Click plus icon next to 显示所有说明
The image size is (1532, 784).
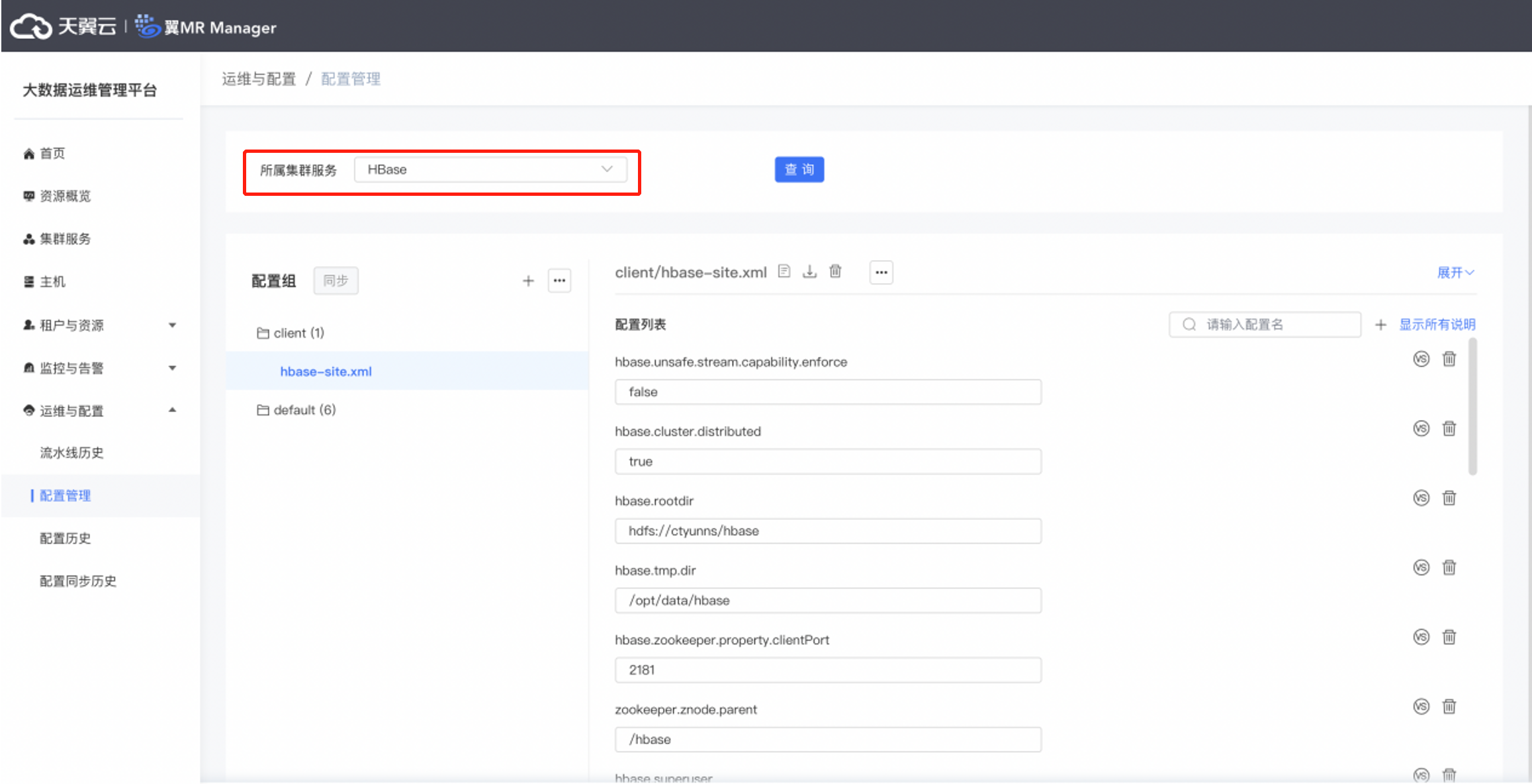pos(1380,325)
